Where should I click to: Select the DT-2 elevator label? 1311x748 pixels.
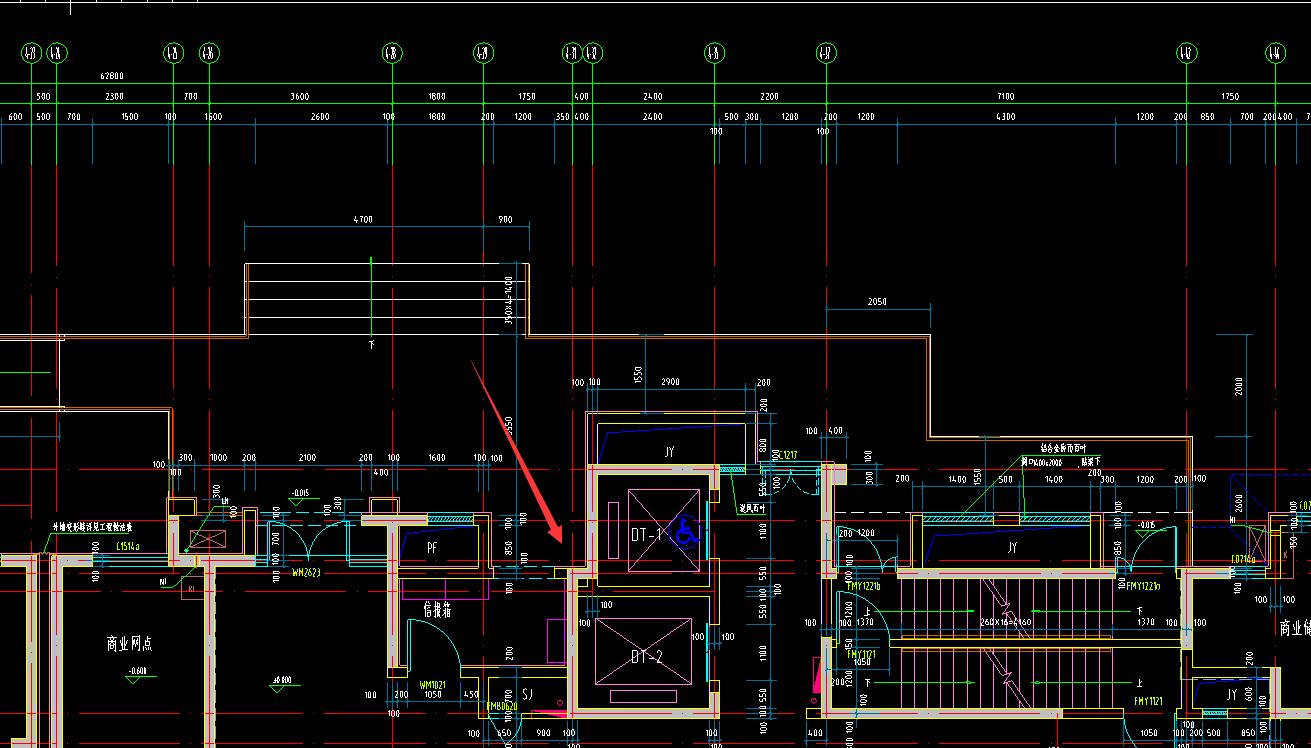click(x=646, y=658)
